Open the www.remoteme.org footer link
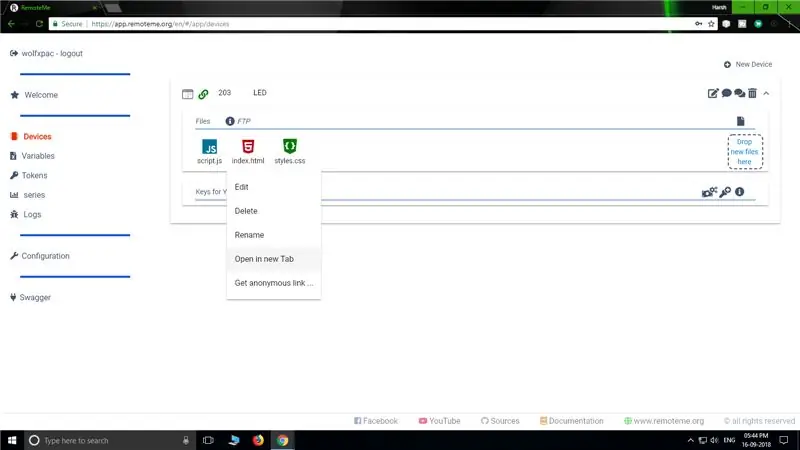This screenshot has height=450, width=800. coord(664,421)
